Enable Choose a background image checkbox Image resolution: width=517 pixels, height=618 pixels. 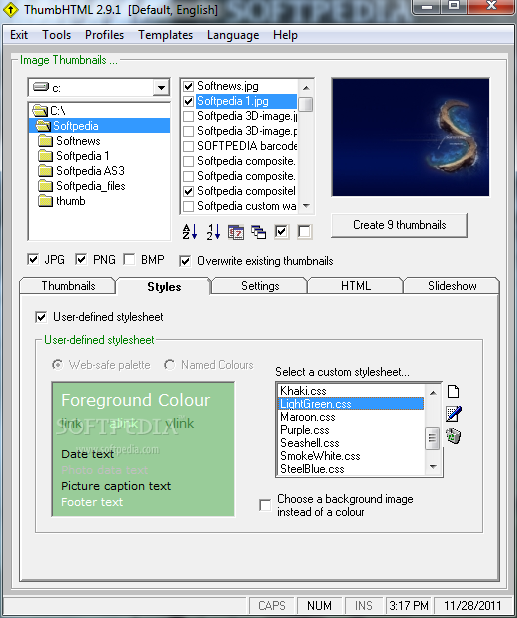pyautogui.click(x=265, y=505)
